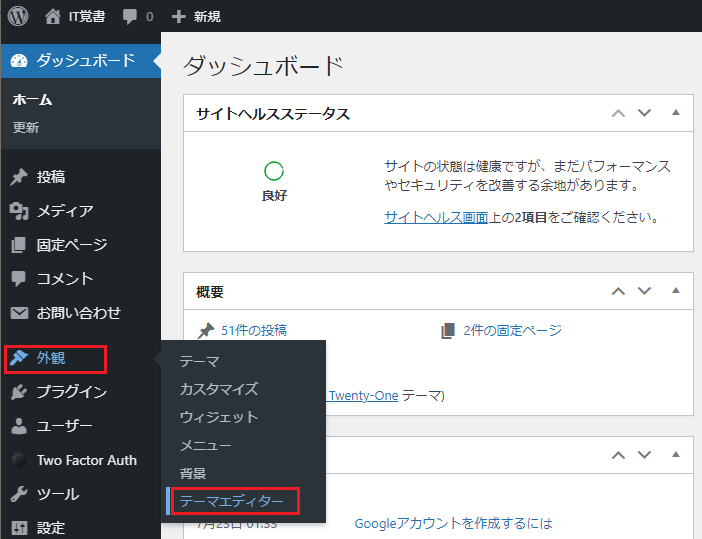Collapse the サイトヘルスステータス panel toggle
This screenshot has width=702, height=539.
tap(676, 113)
